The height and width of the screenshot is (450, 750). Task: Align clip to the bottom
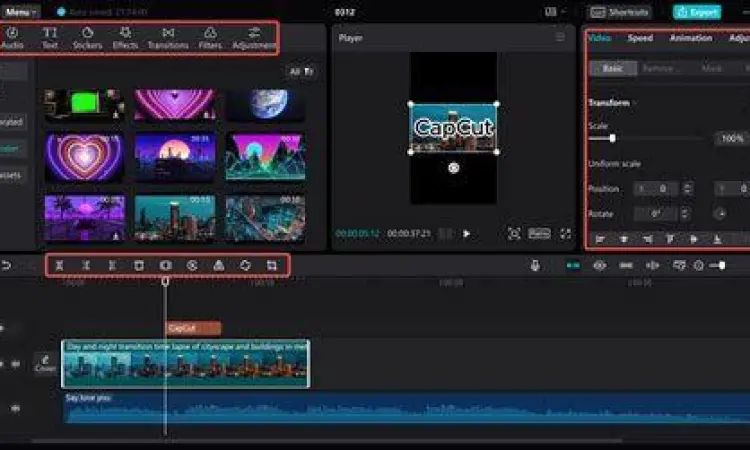click(717, 239)
